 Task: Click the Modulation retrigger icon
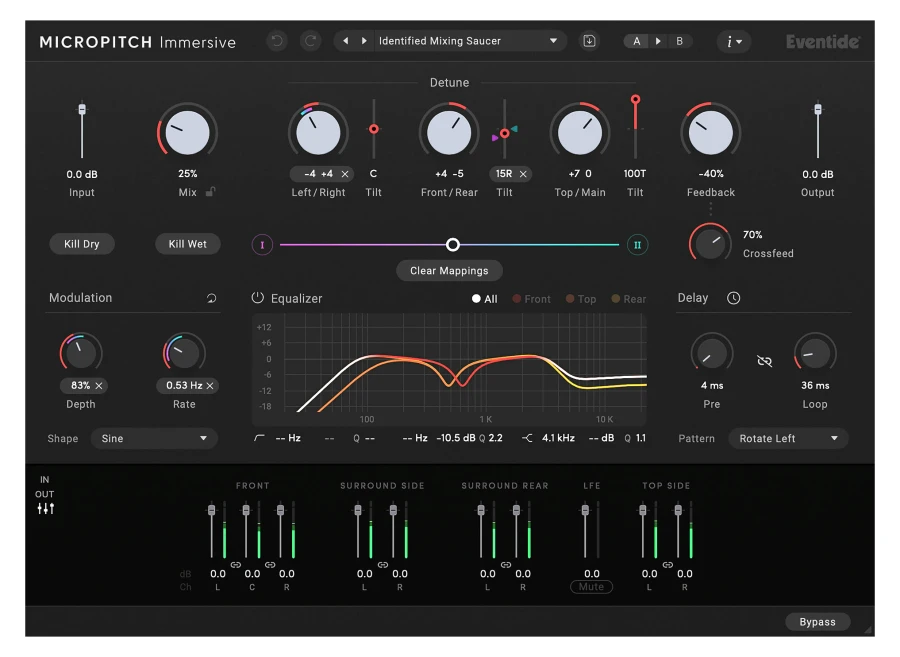pyautogui.click(x=211, y=298)
